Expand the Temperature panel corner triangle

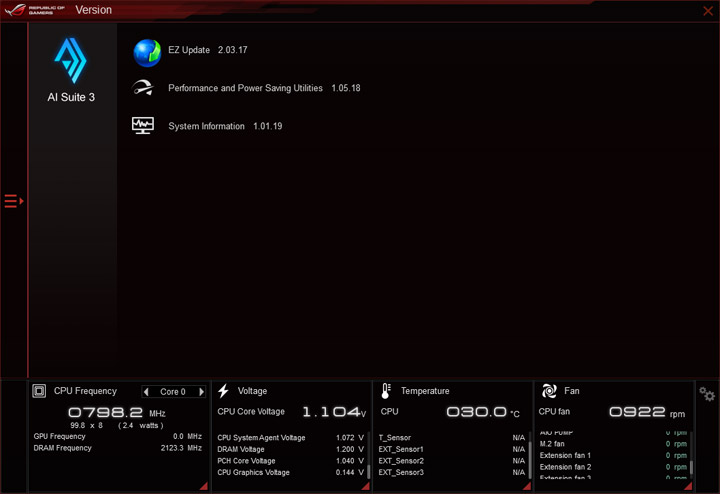[527, 486]
